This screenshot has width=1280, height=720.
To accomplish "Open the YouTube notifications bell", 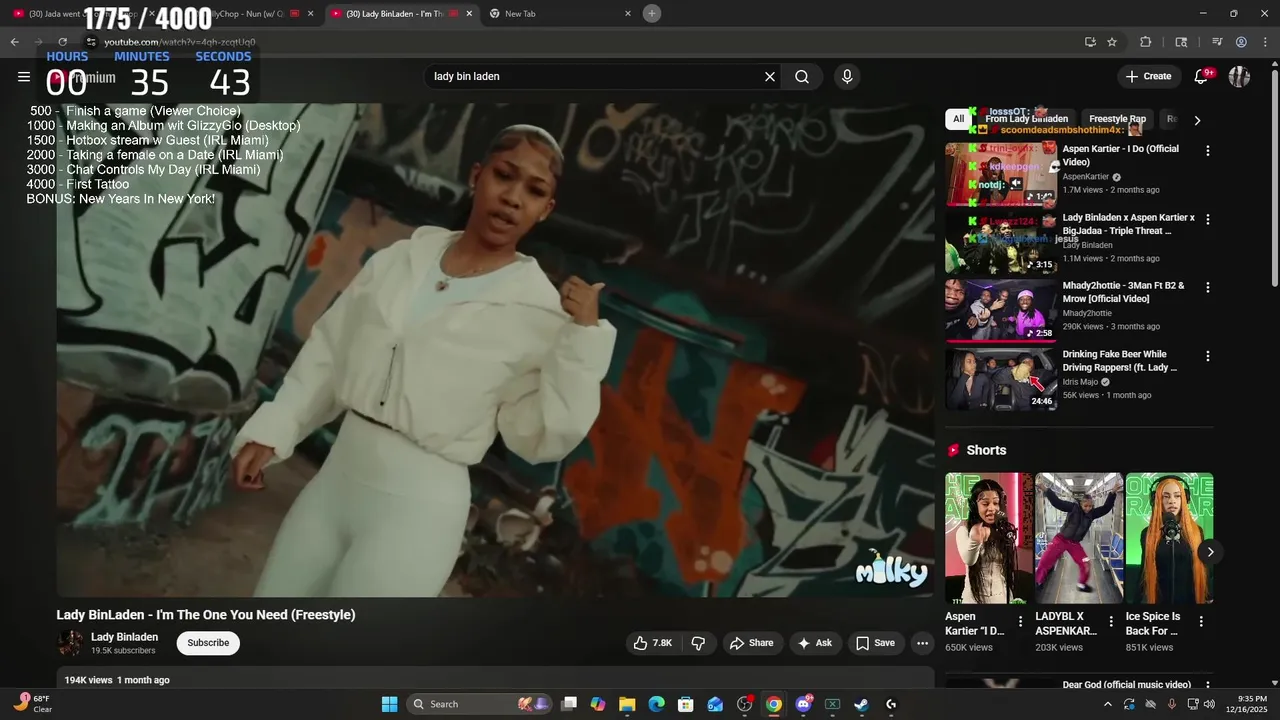I will tap(1202, 76).
